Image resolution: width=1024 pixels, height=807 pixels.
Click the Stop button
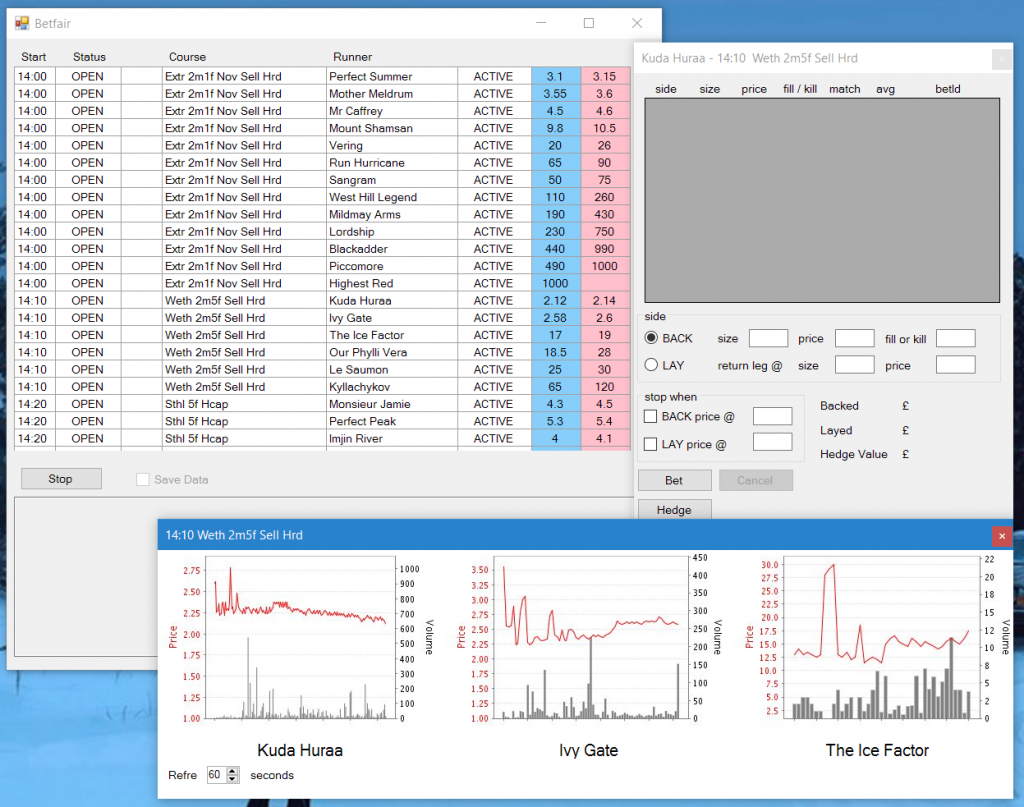click(x=61, y=479)
